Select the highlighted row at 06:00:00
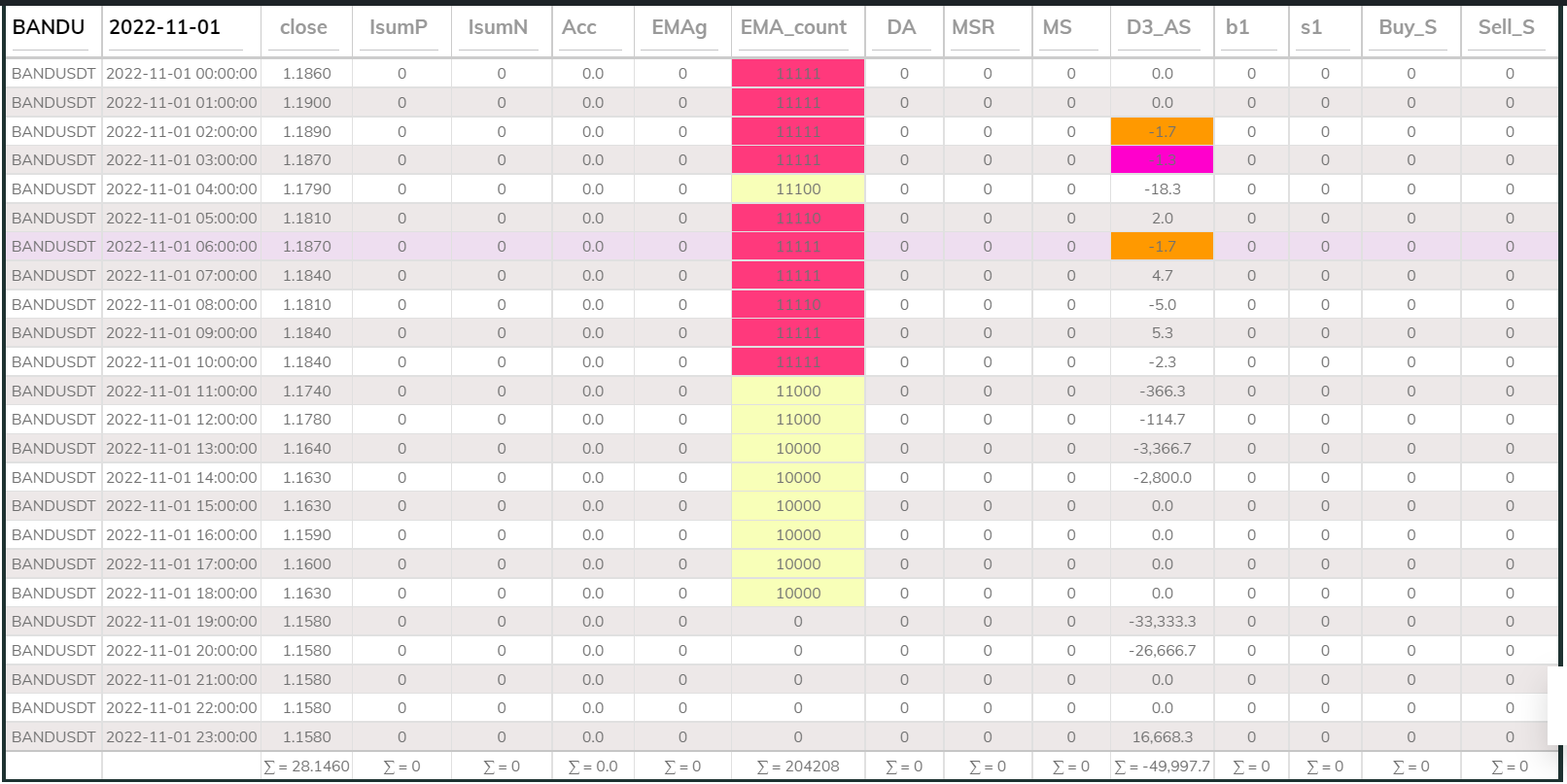The image size is (1567, 784). [x=783, y=247]
